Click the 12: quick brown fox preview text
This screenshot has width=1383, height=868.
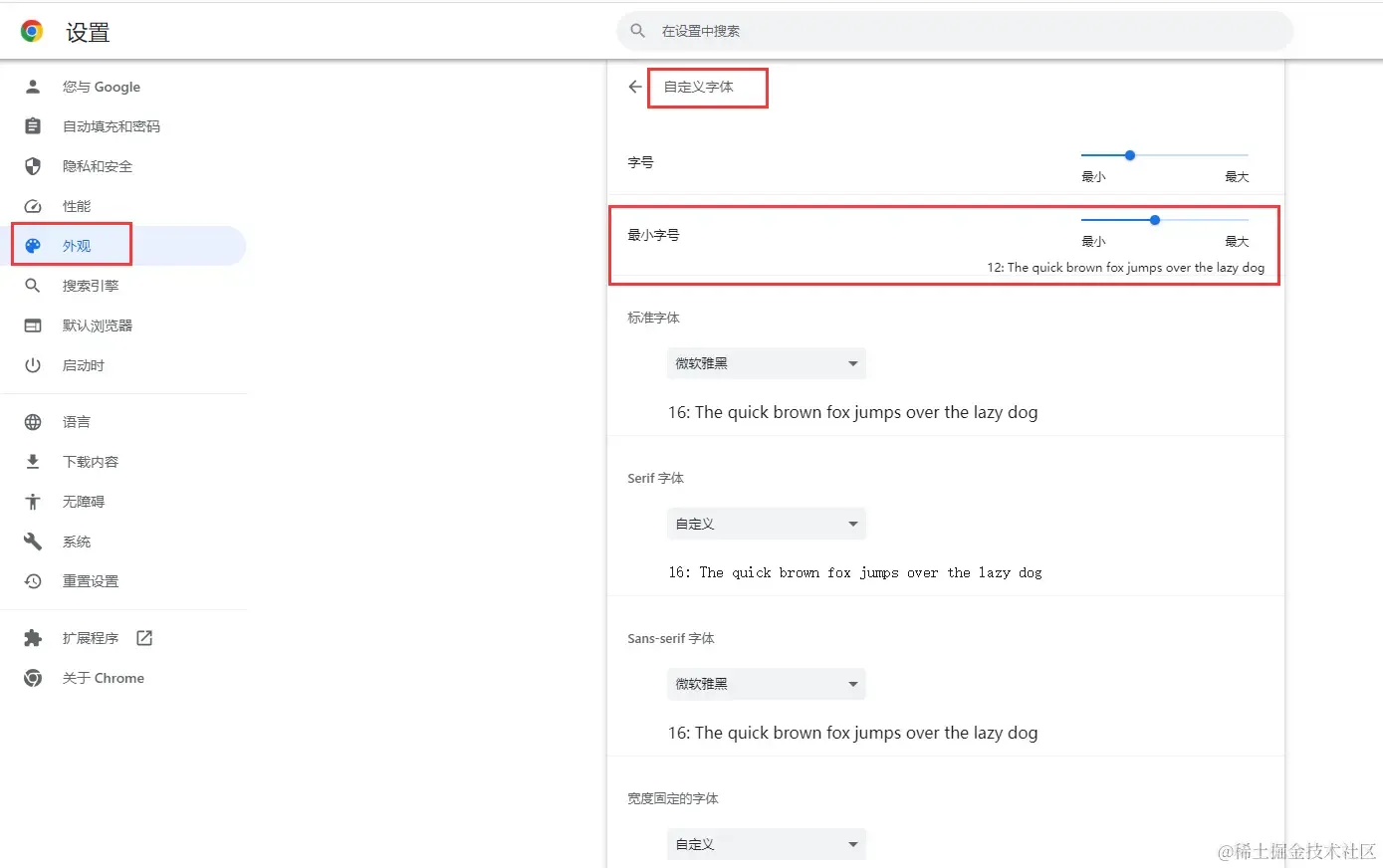(x=1126, y=268)
